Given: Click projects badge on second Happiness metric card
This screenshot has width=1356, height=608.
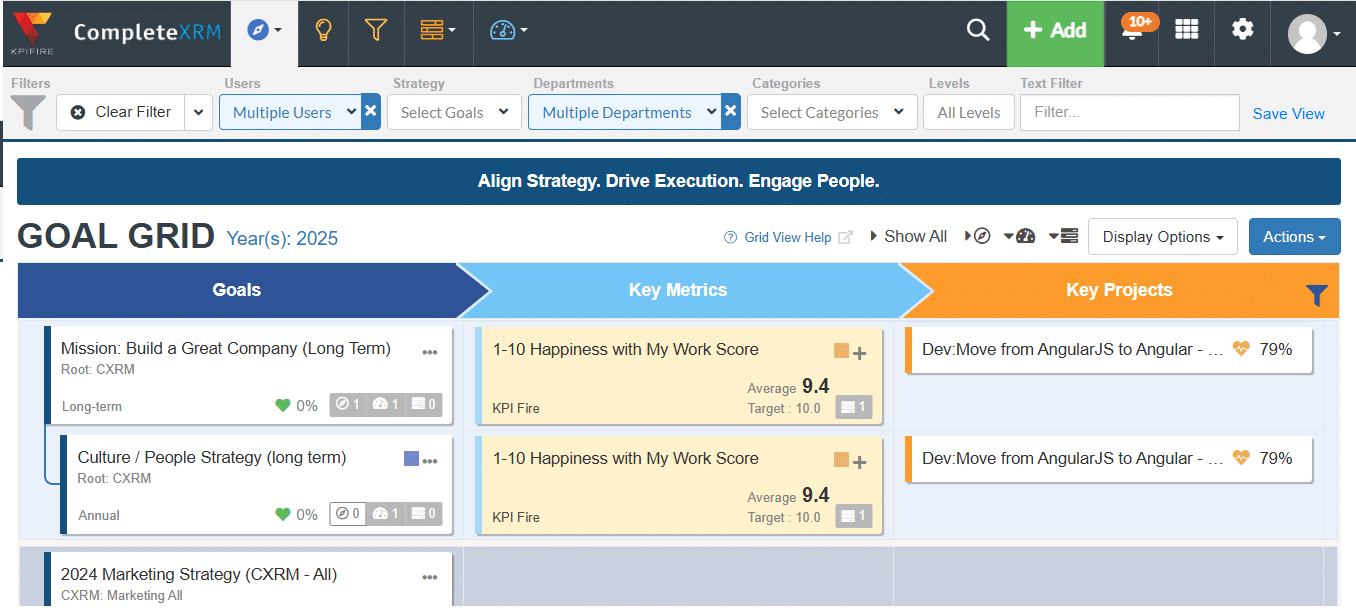Looking at the screenshot, I should pos(854,516).
